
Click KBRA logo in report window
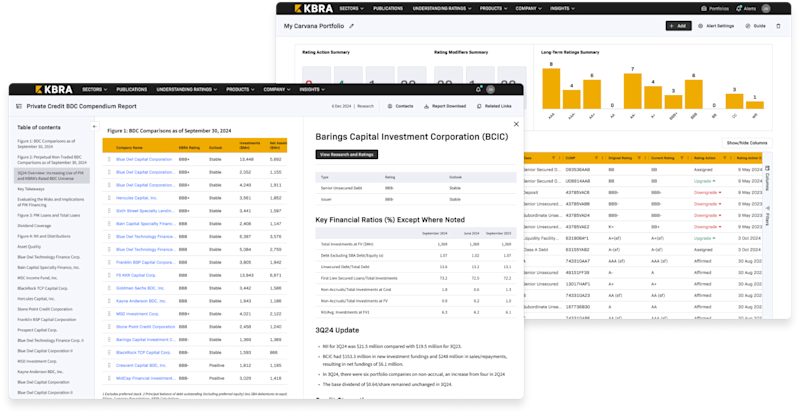pos(54,89)
